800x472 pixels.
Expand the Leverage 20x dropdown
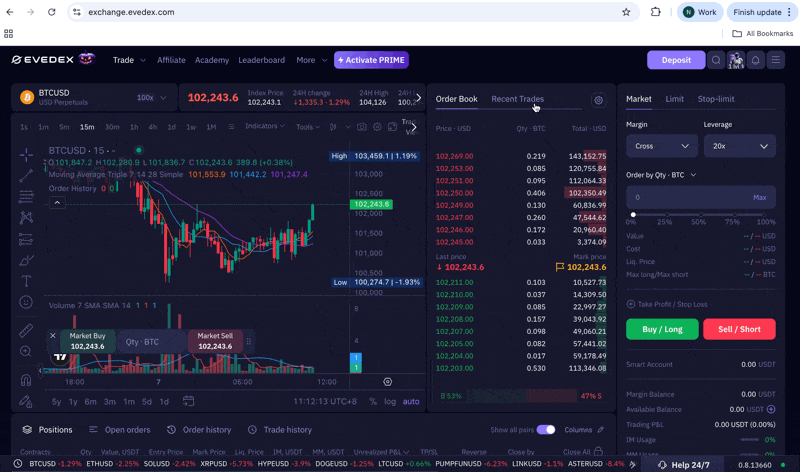[739, 146]
